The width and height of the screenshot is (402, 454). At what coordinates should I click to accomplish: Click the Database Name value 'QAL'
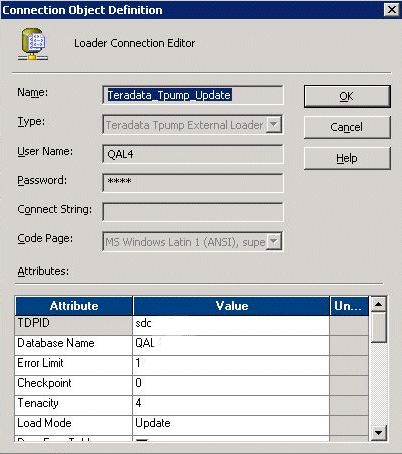click(x=231, y=345)
